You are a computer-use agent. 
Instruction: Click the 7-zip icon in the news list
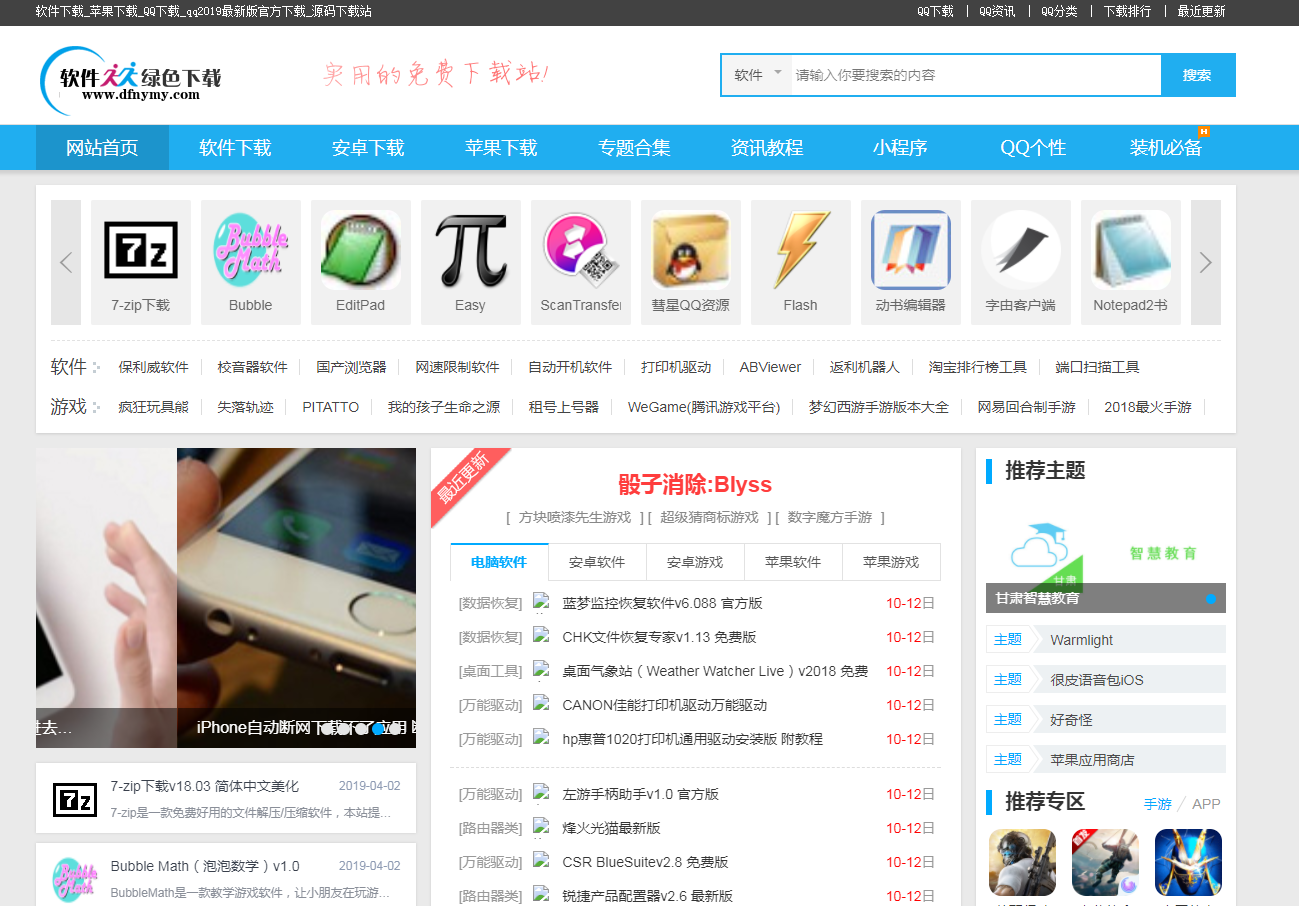(75, 799)
